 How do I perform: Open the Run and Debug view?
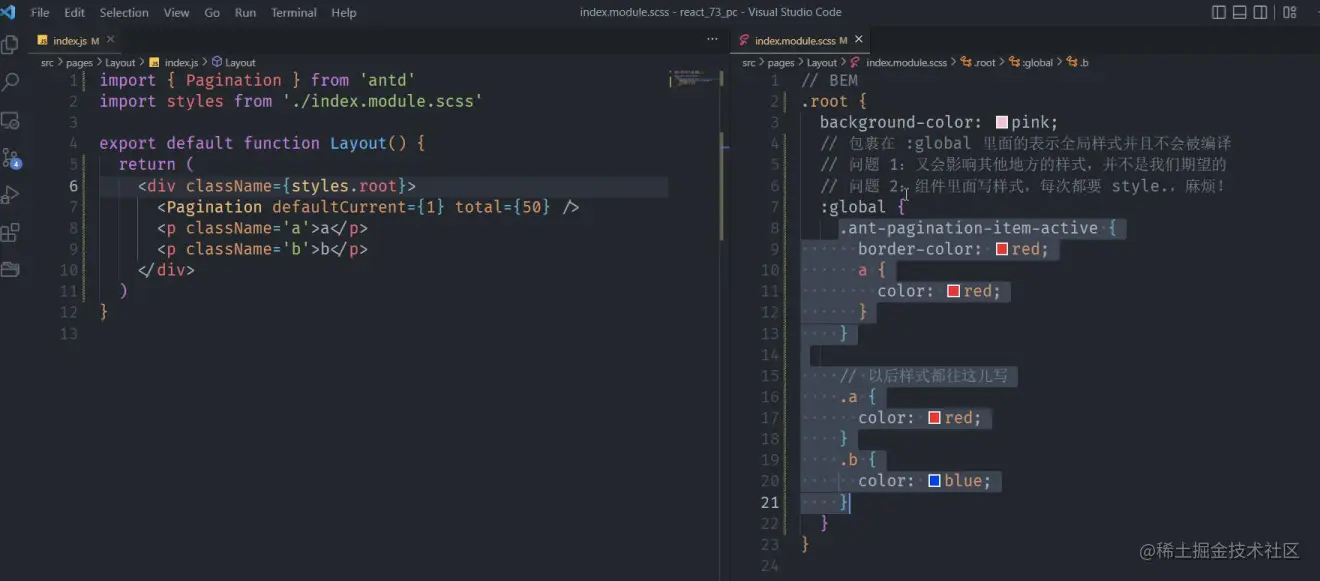[10, 194]
